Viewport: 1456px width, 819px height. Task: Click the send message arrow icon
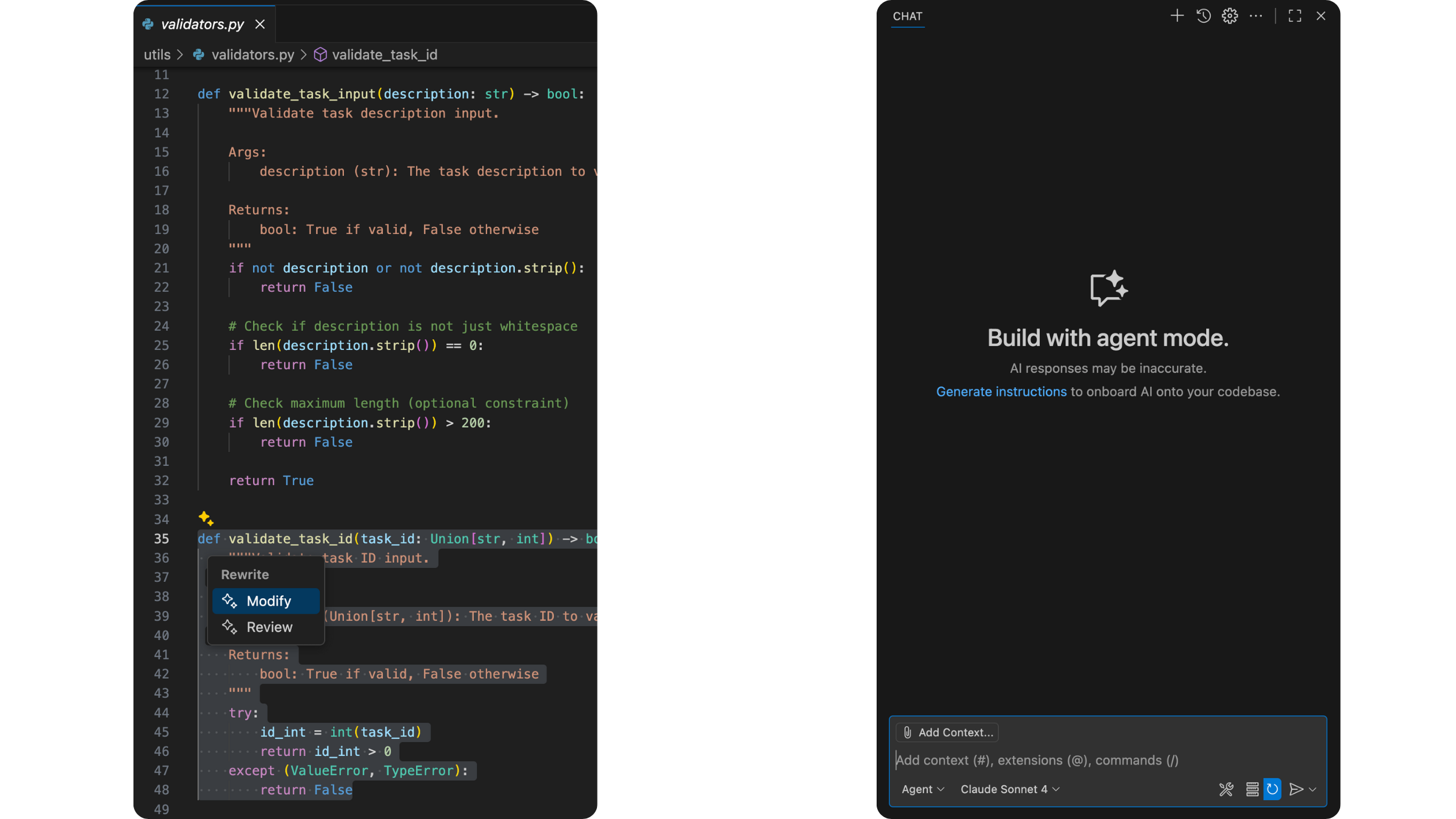pos(1295,789)
